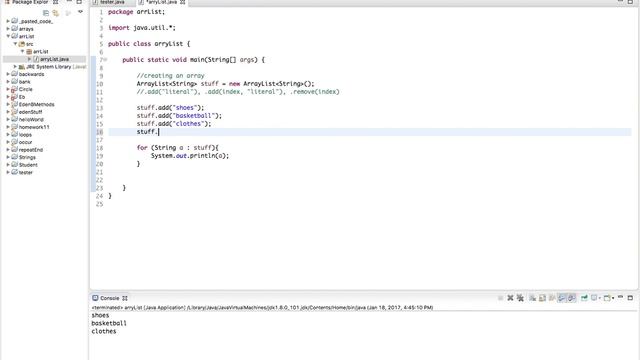The height and width of the screenshot is (360, 640).
Task: Toggle show console when standard out changes
Action: click(562, 298)
